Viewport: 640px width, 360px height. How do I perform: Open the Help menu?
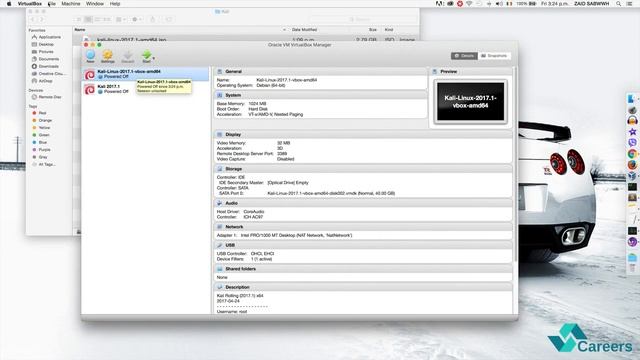pos(115,4)
